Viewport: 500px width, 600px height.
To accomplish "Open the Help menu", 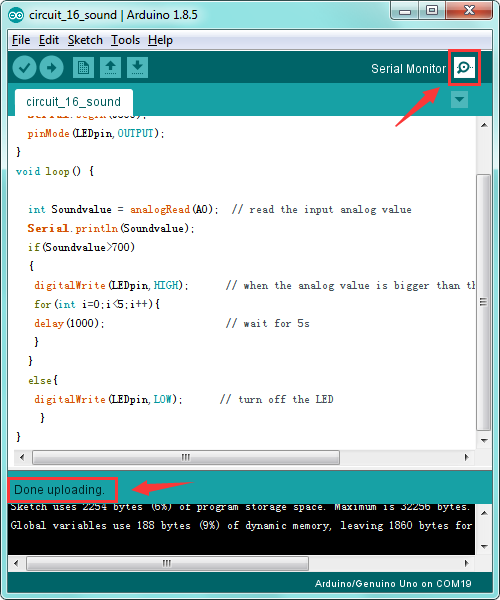I will [160, 40].
